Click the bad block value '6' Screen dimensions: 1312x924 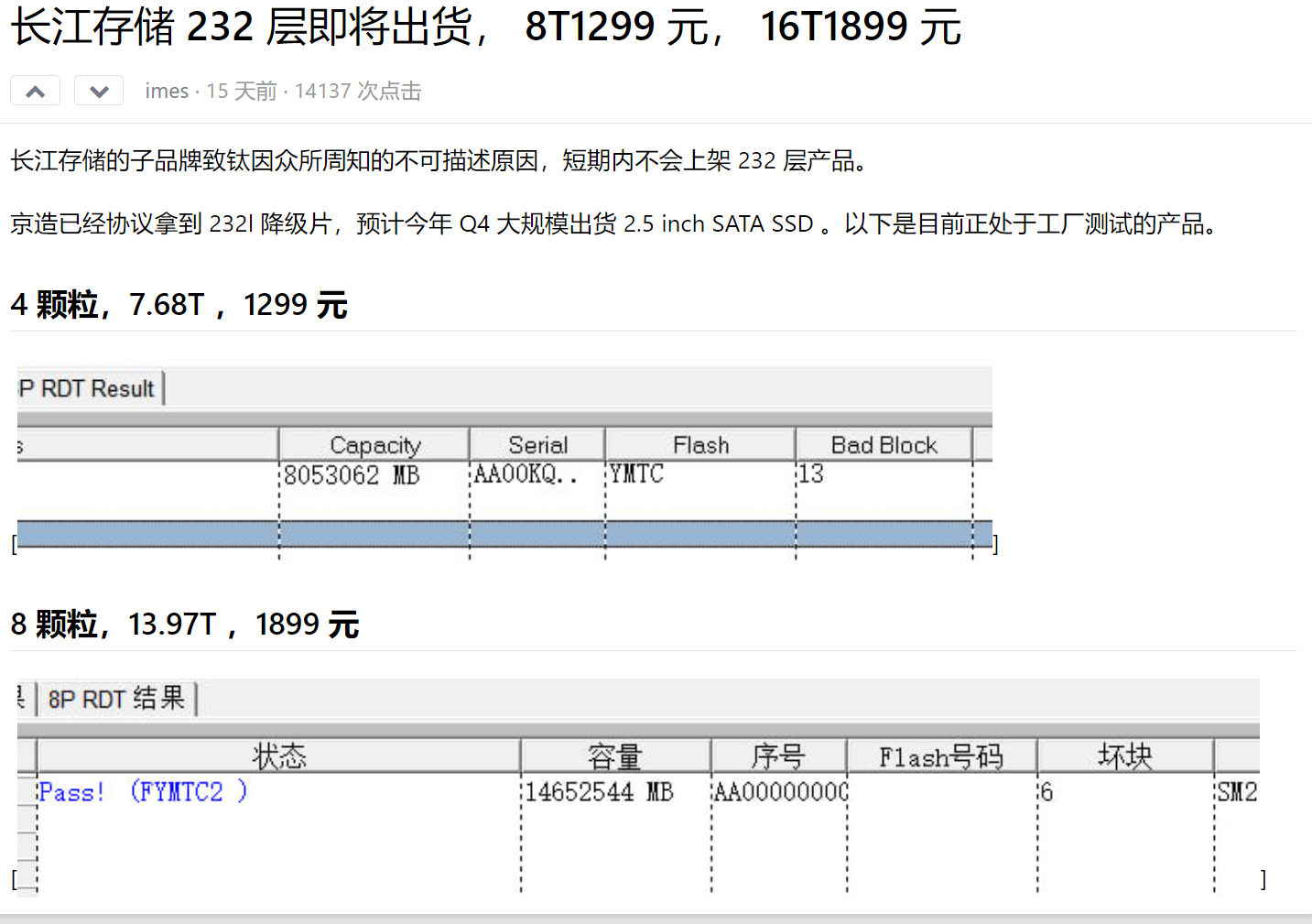[x=1046, y=792]
